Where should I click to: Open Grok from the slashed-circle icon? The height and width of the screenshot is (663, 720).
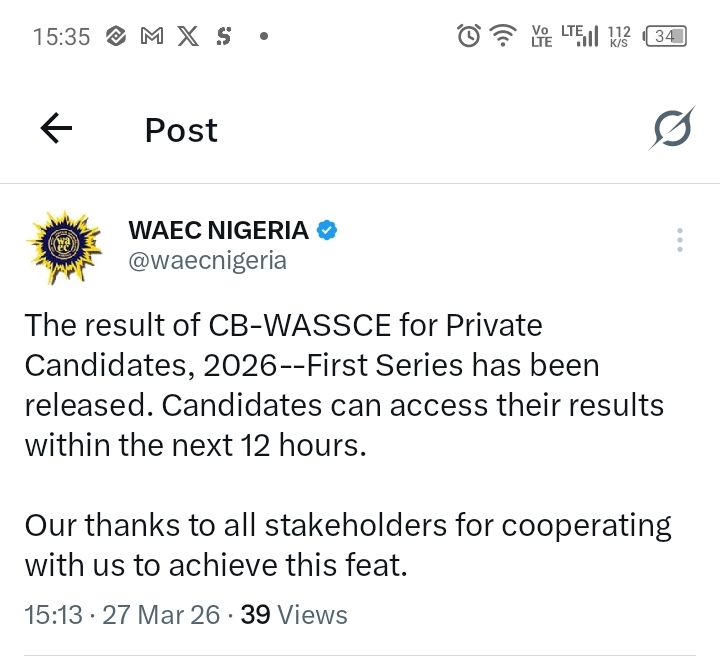(672, 129)
